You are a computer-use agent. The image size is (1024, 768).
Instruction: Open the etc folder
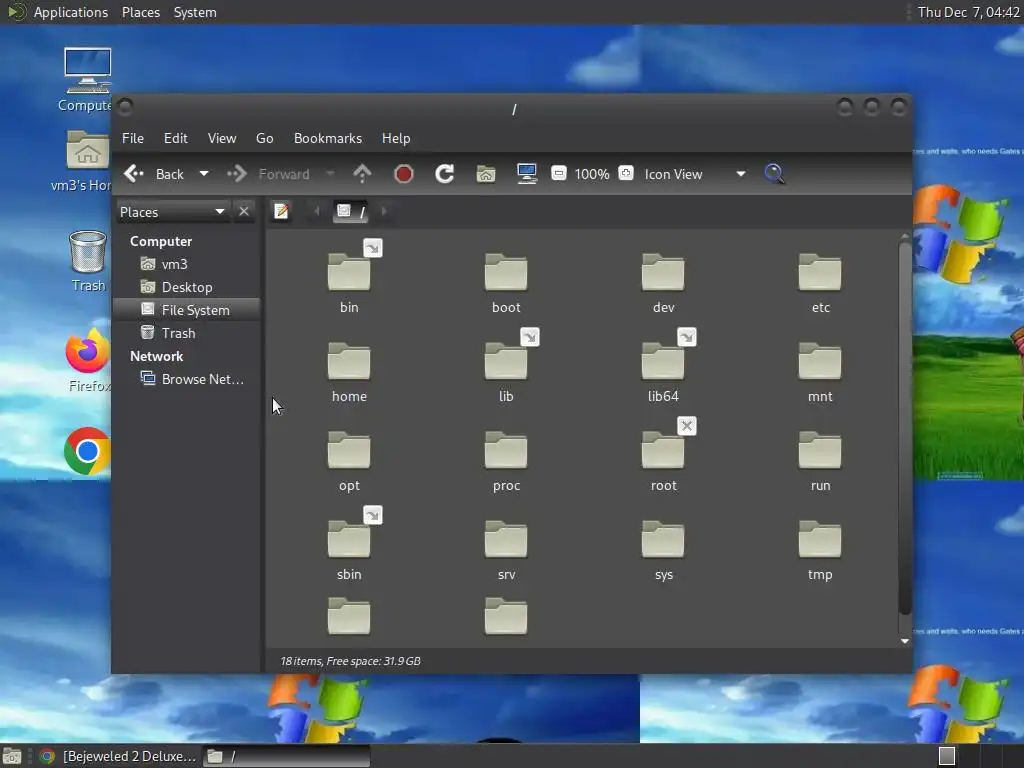coord(820,273)
